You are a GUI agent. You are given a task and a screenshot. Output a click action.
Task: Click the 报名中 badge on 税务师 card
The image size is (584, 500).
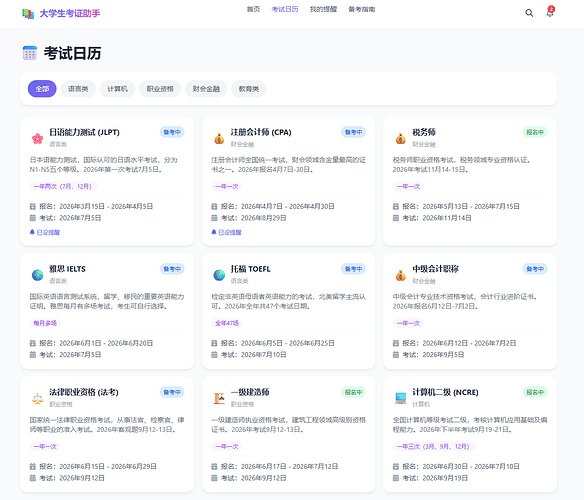click(x=535, y=132)
